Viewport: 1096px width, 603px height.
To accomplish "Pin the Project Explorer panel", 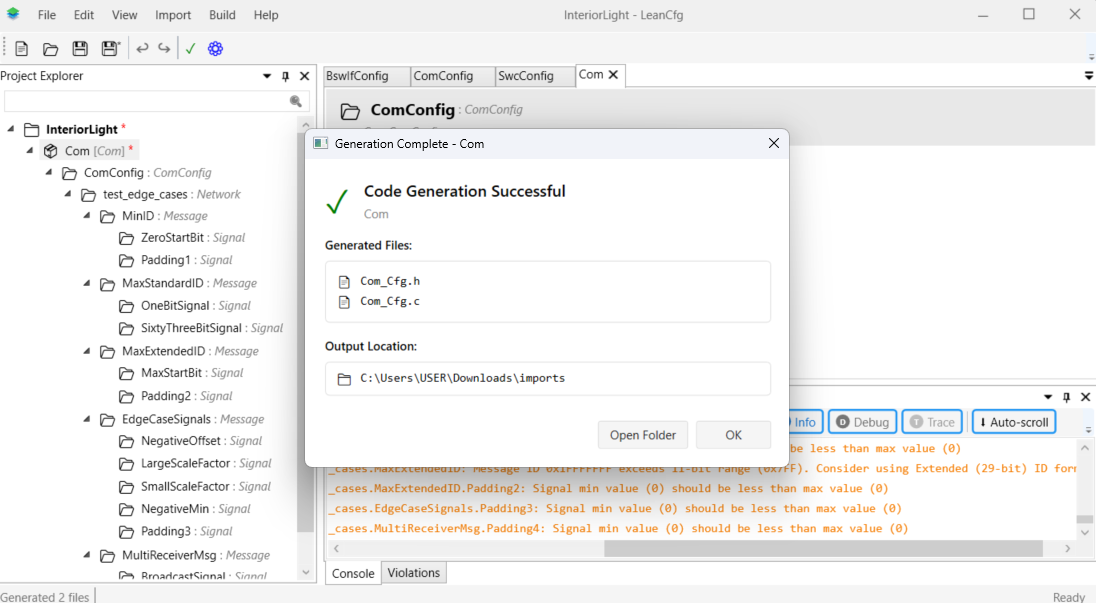I will [x=286, y=76].
